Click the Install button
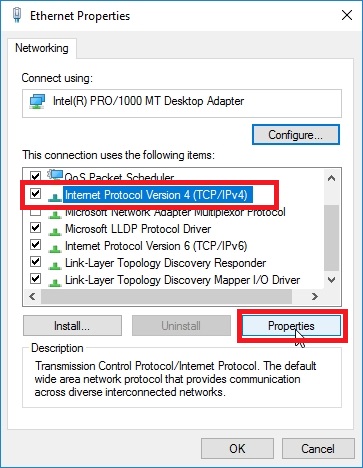The height and width of the screenshot is (468, 363). click(72, 326)
